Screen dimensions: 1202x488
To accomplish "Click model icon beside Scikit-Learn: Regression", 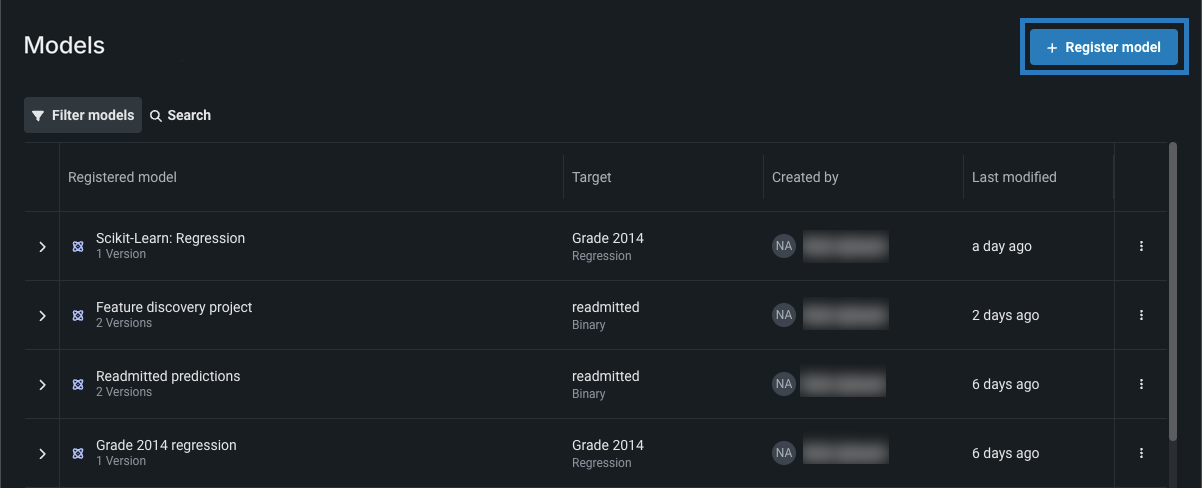I will coord(78,246).
